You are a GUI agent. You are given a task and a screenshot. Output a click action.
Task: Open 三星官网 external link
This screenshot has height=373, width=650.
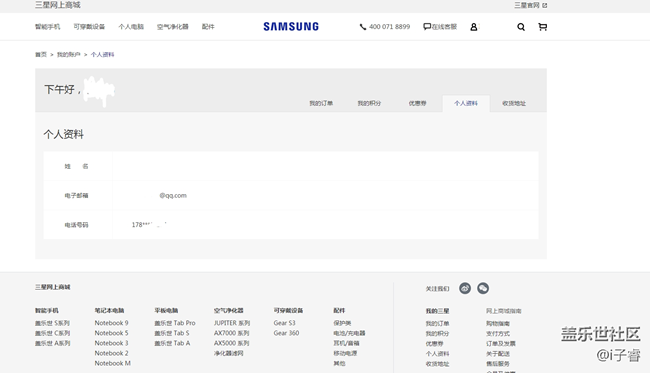[x=531, y=5]
